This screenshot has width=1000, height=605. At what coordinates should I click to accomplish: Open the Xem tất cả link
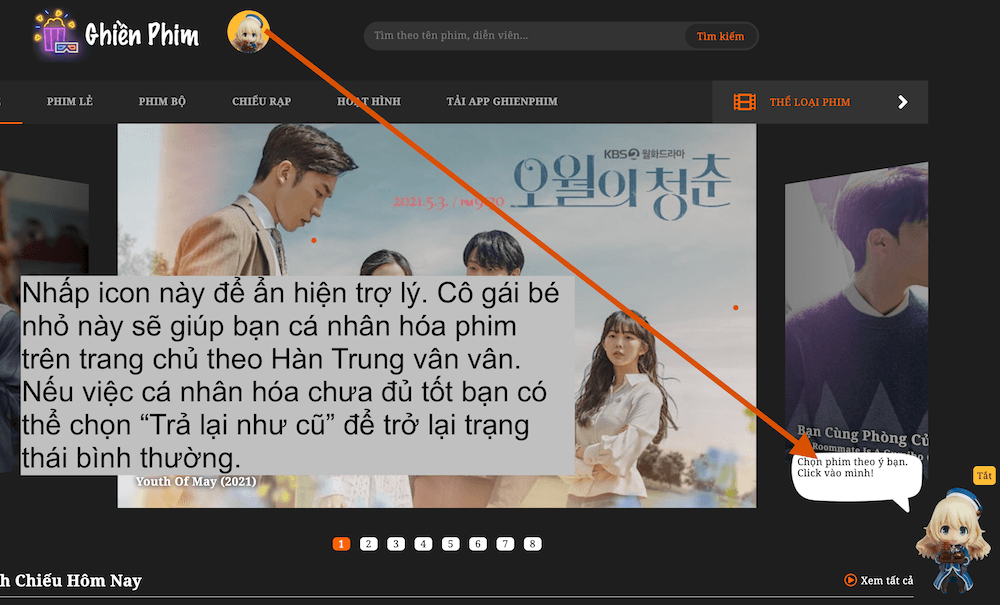[887, 580]
